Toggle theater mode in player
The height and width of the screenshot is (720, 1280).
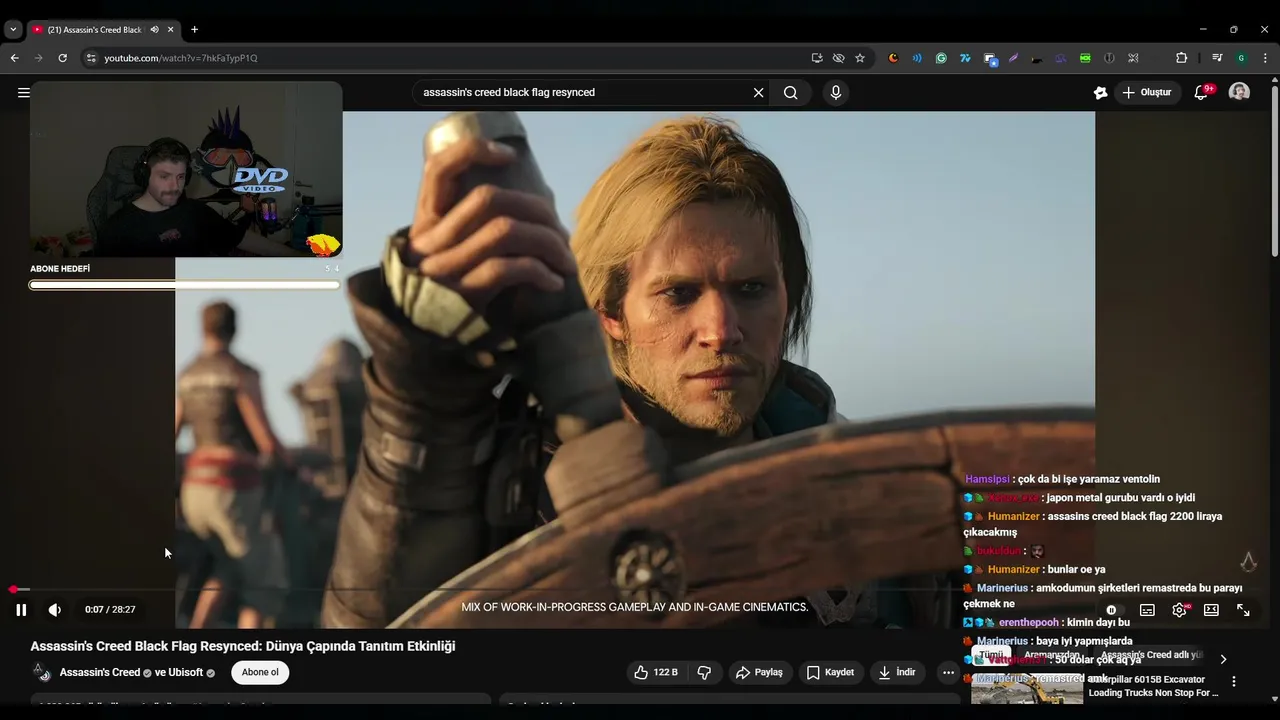click(x=1211, y=609)
